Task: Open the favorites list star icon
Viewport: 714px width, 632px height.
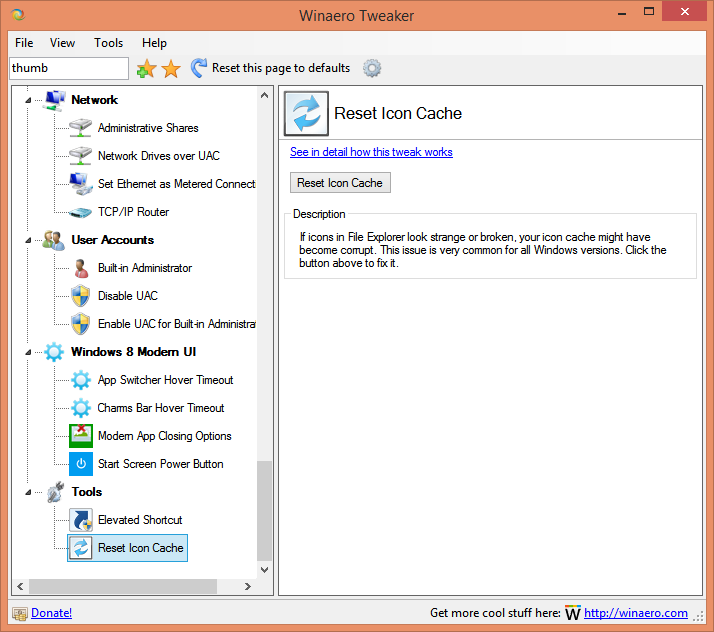Action: pyautogui.click(x=171, y=68)
